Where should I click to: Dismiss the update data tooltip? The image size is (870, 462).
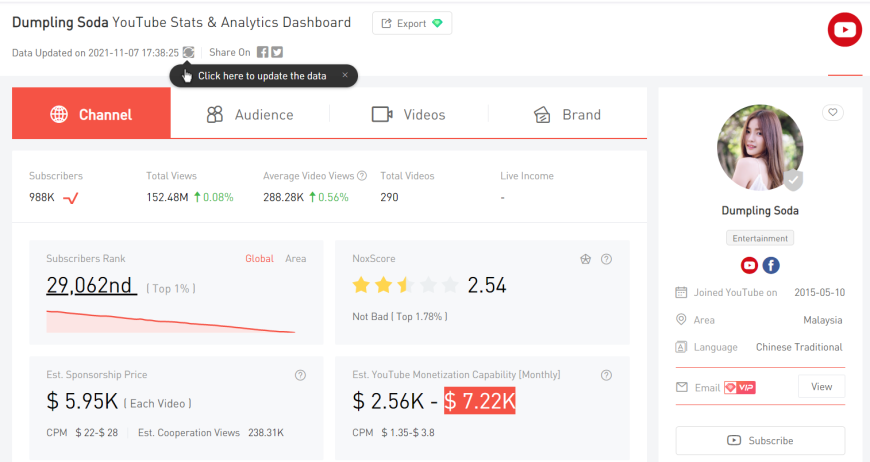coord(345,75)
